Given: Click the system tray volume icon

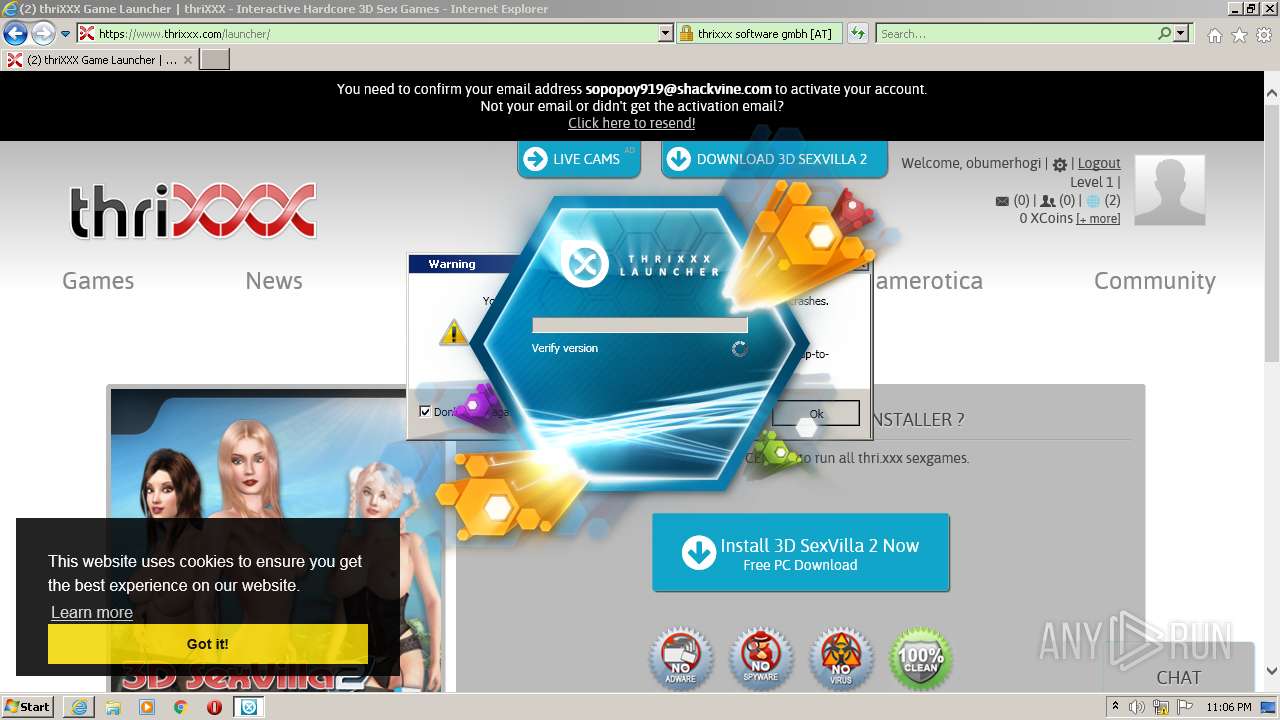Looking at the screenshot, I should click(1137, 707).
